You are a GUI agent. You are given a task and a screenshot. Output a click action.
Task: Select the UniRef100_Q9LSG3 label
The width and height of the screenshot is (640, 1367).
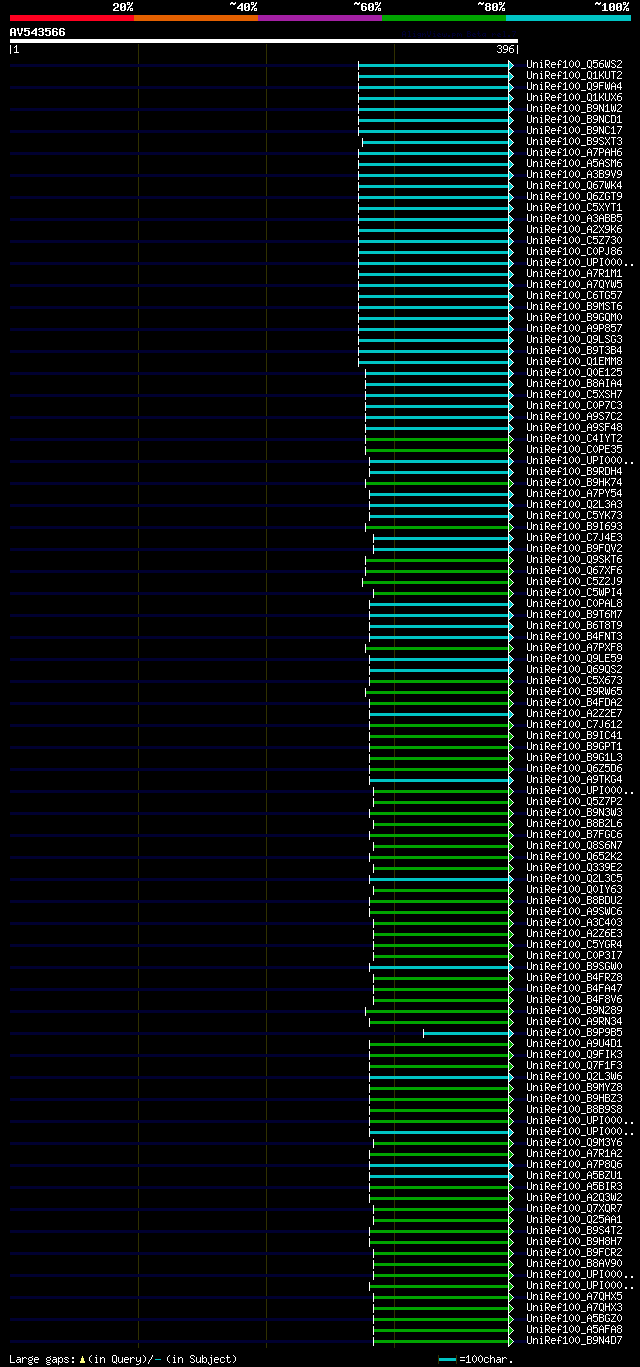coord(574,339)
